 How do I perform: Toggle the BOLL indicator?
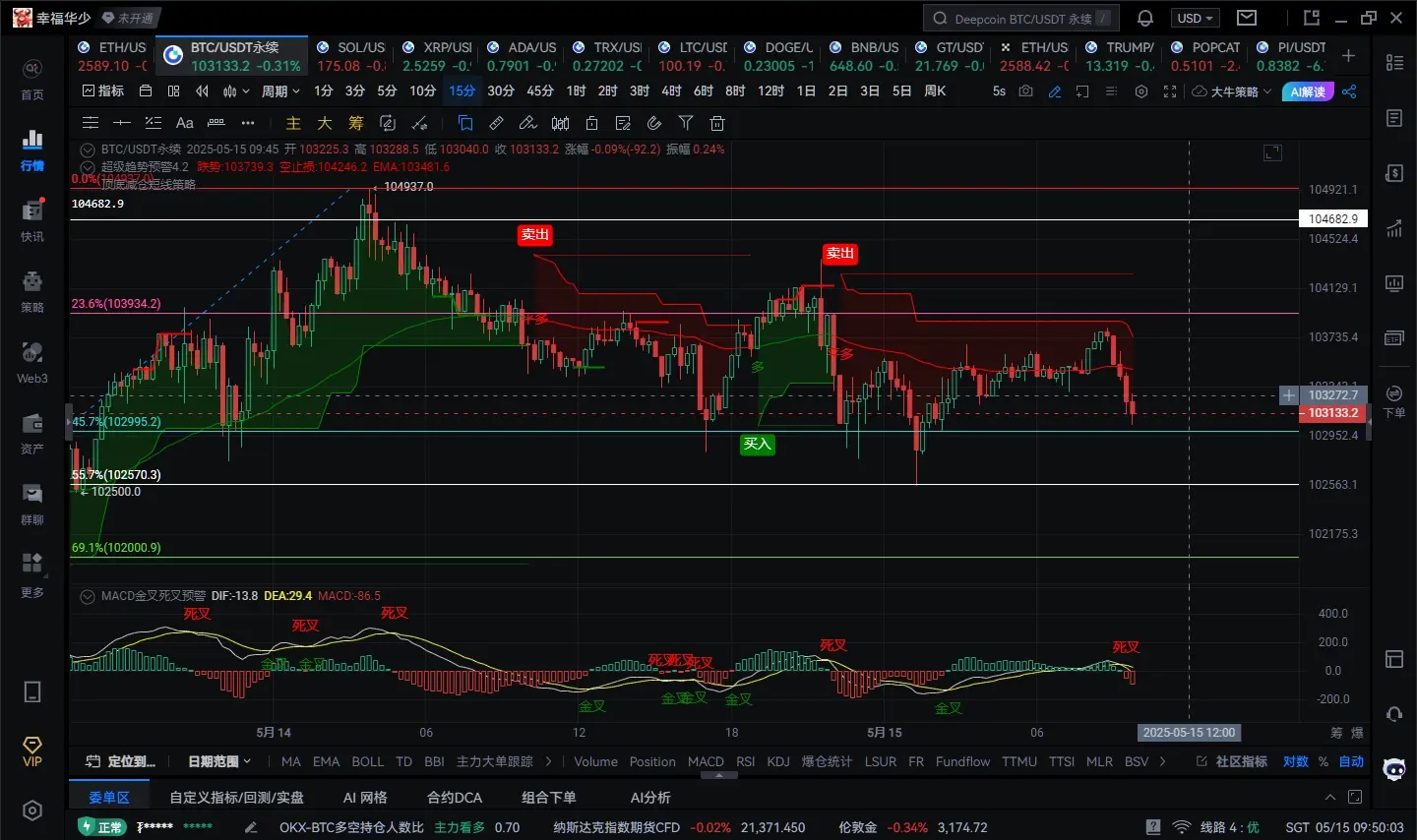click(x=368, y=761)
